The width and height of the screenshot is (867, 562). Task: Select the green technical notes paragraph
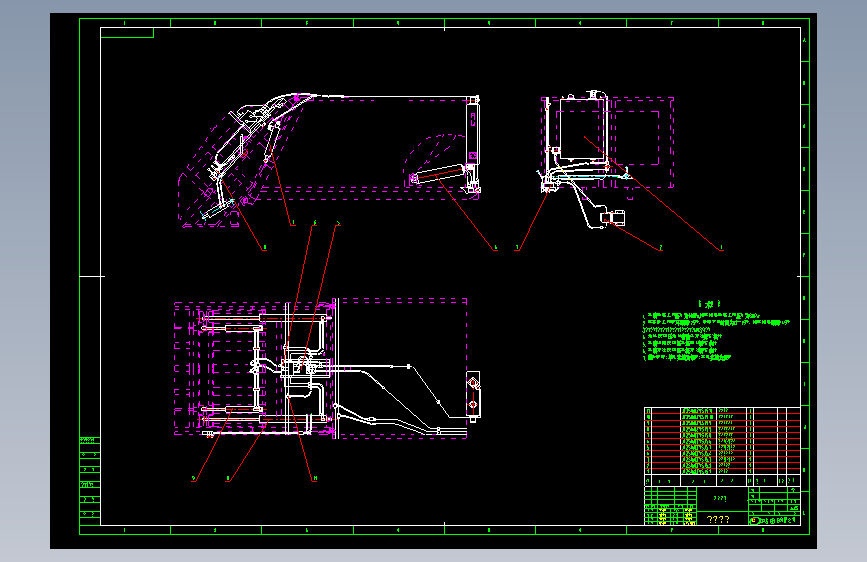click(x=715, y=337)
